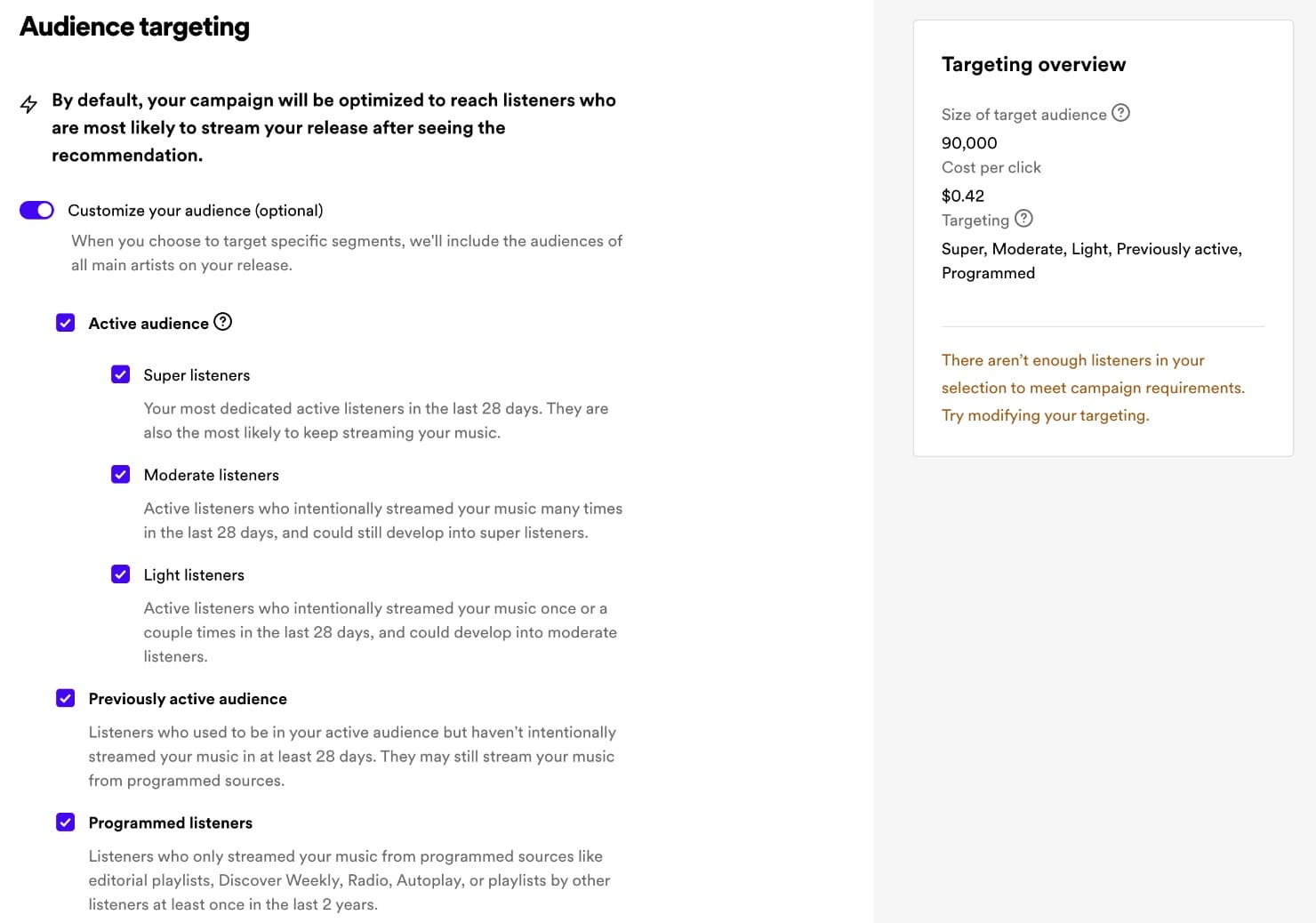The image size is (1316, 923).
Task: Untick the Light listeners checkbox
Action: (x=121, y=574)
